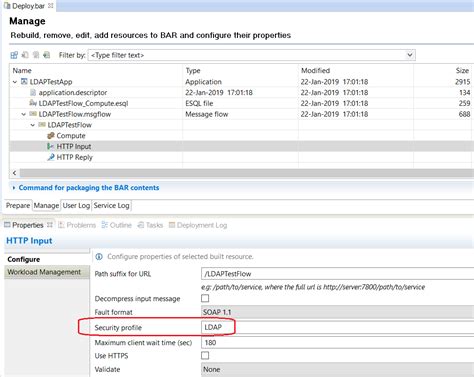The image size is (474, 377).
Task: Edit the Path suffix for URL field
Action: point(337,274)
